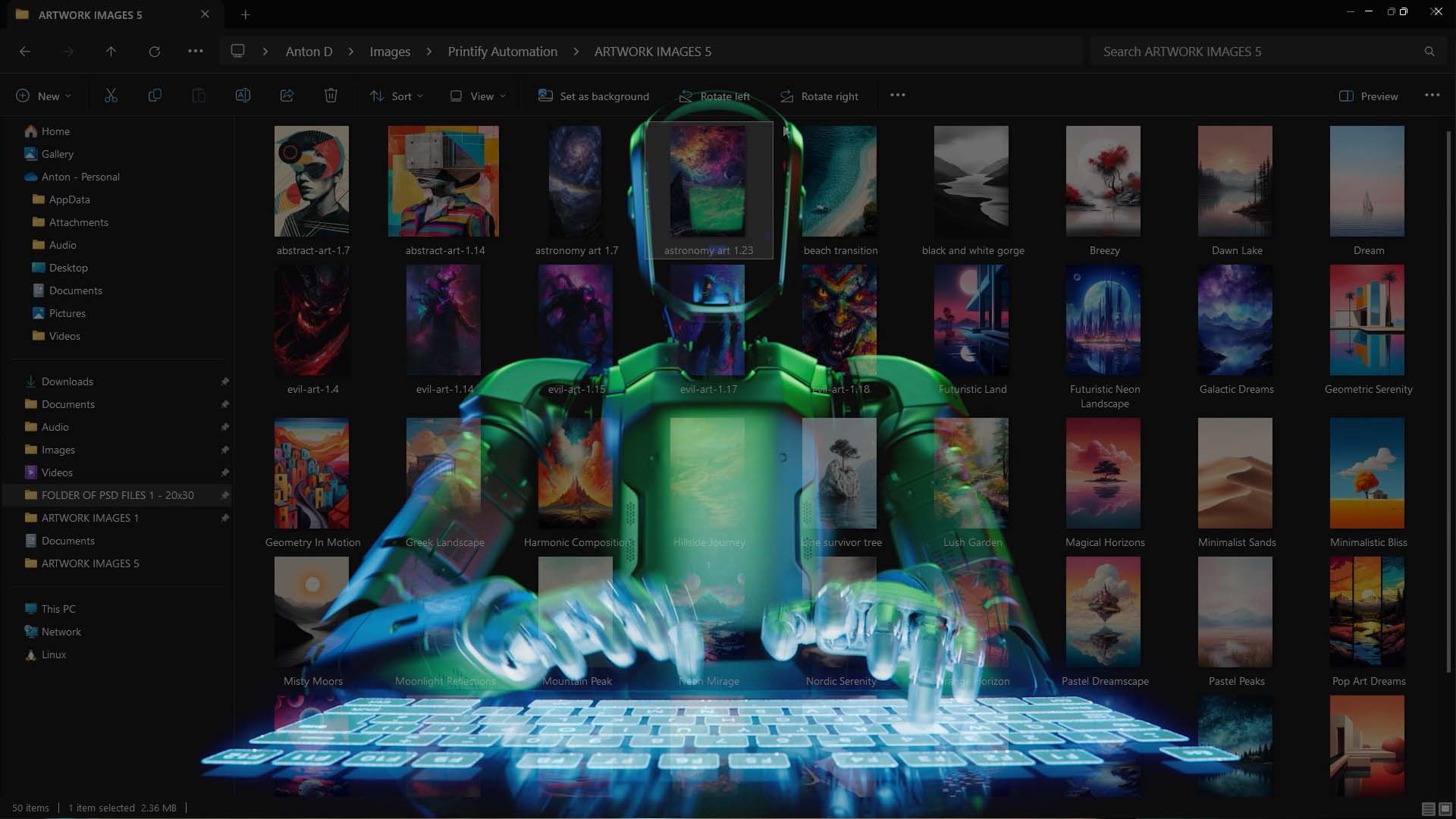Viewport: 1456px width, 819px height.
Task: Toggle the Preview pane
Action: coord(1368,96)
